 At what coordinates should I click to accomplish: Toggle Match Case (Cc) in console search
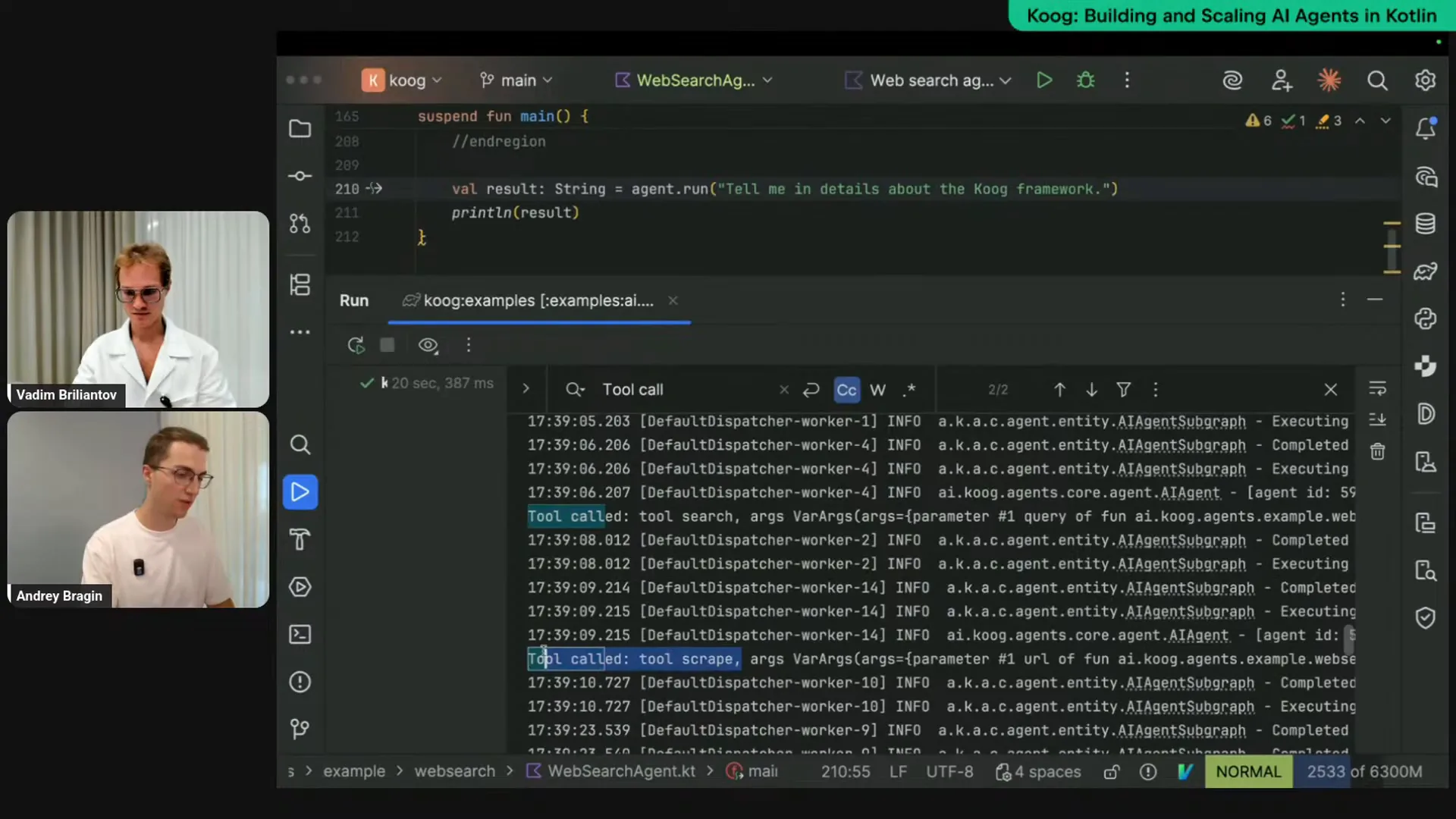846,390
